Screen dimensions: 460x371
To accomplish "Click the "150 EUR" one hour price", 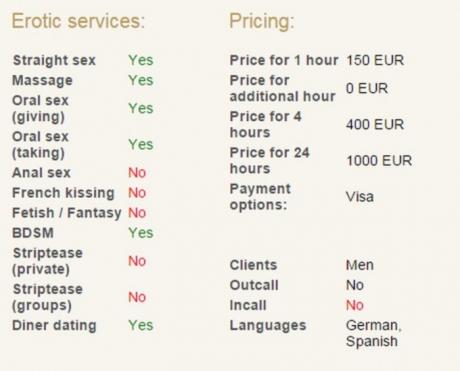I will click(x=375, y=60).
